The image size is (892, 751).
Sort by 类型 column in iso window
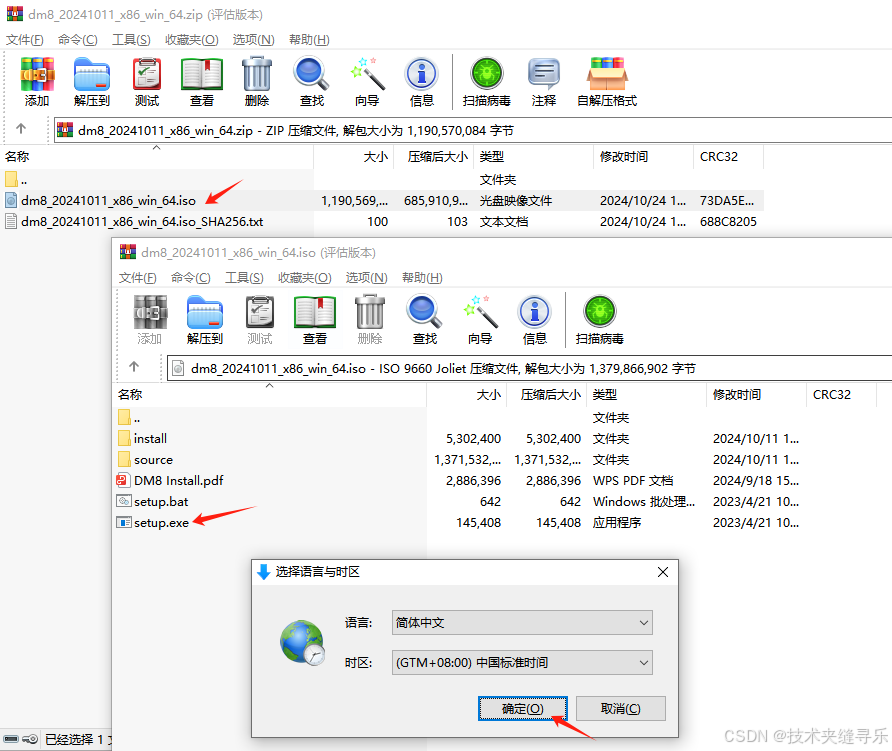click(646, 394)
